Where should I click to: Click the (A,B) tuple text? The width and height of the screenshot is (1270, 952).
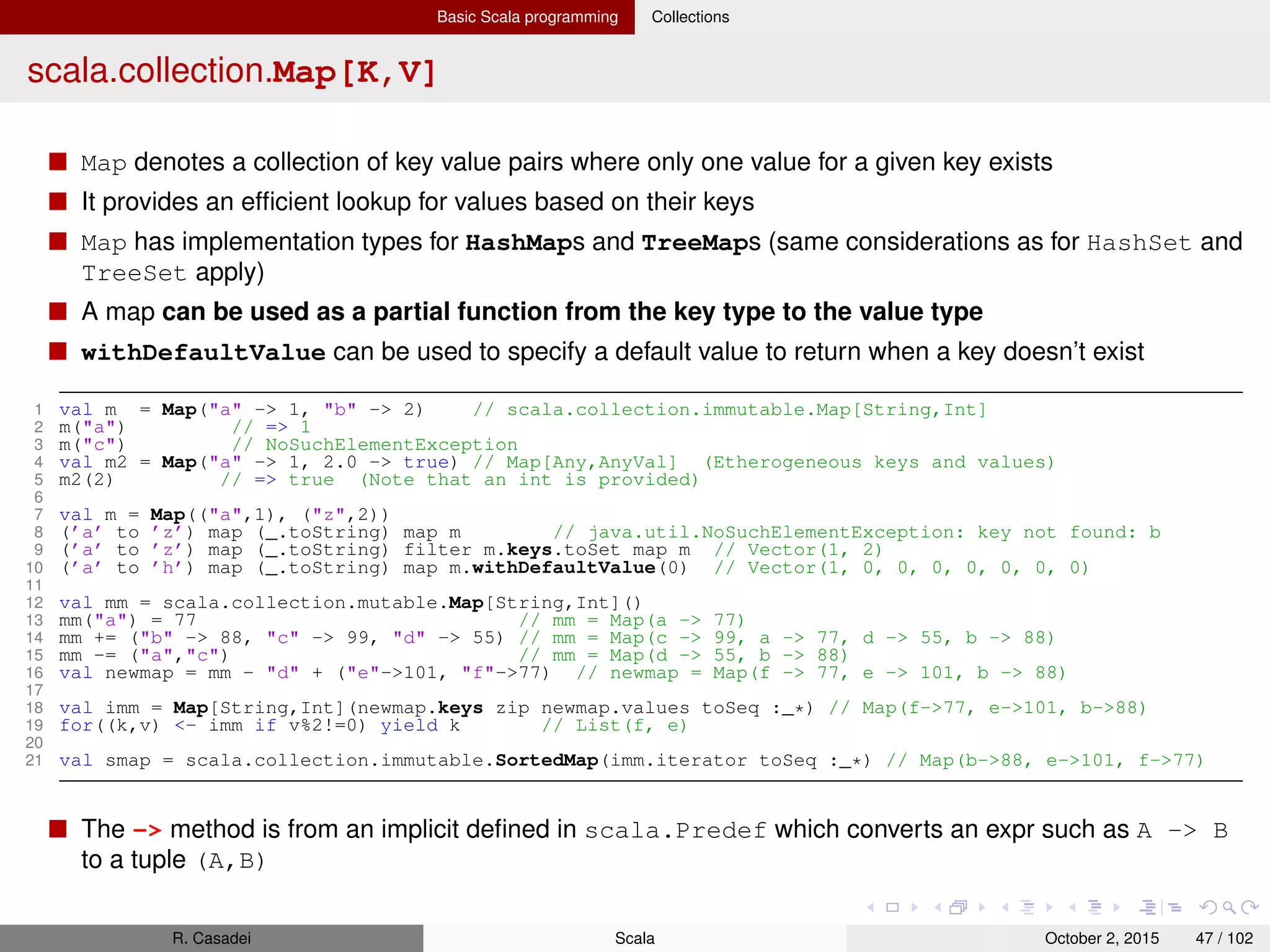click(231, 861)
